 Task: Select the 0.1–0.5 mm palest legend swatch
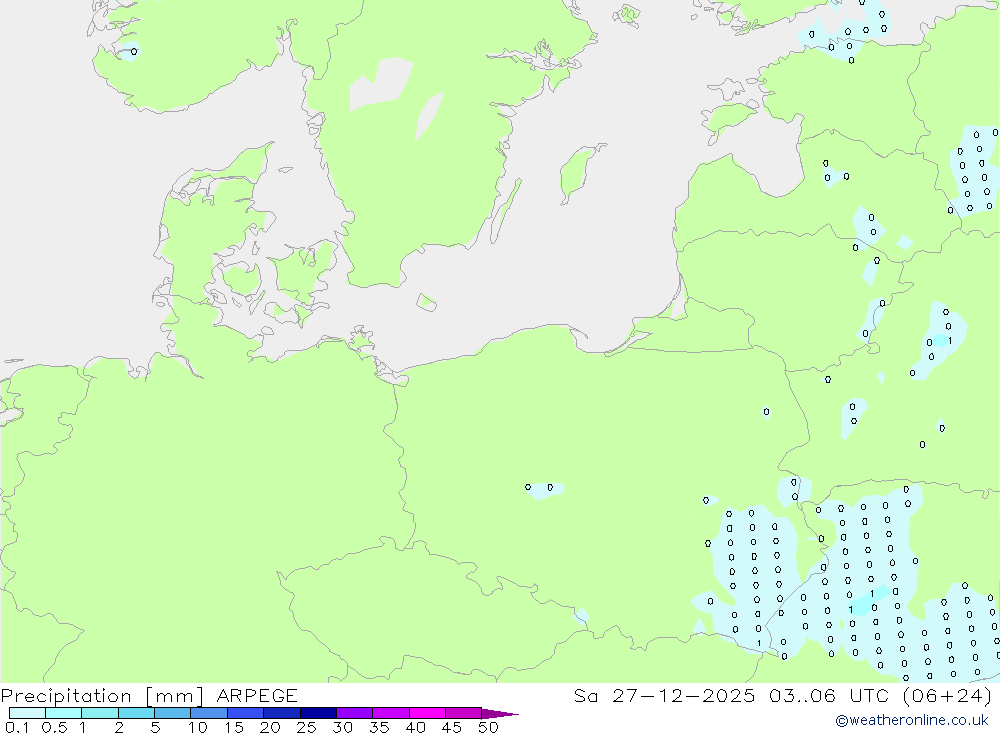pyautogui.click(x=27, y=713)
